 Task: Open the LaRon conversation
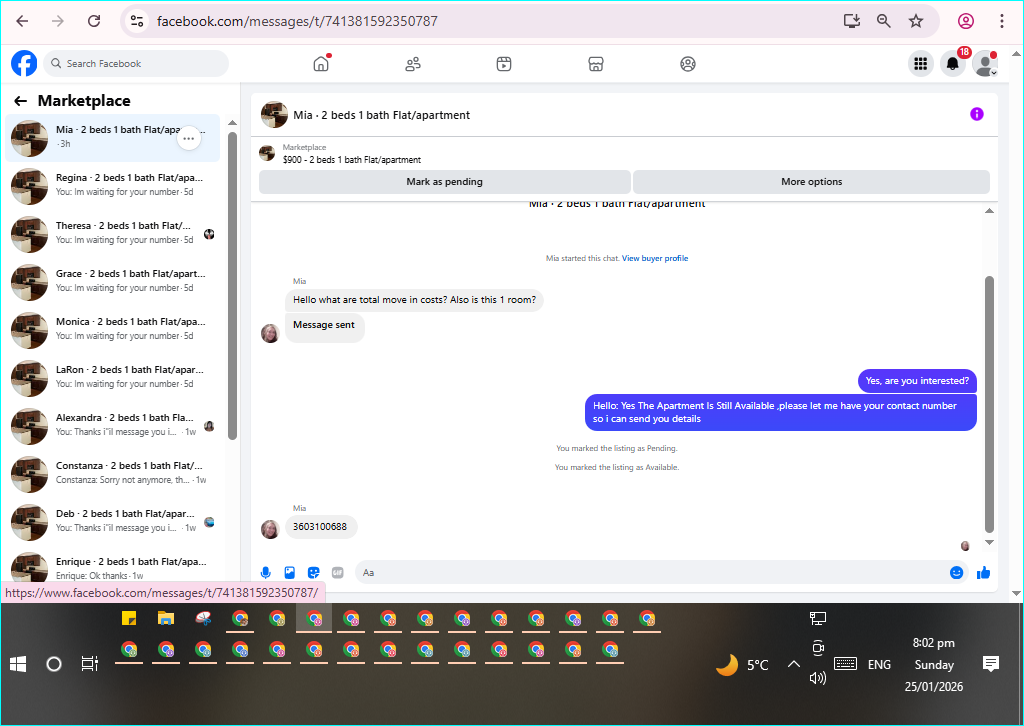pos(112,378)
